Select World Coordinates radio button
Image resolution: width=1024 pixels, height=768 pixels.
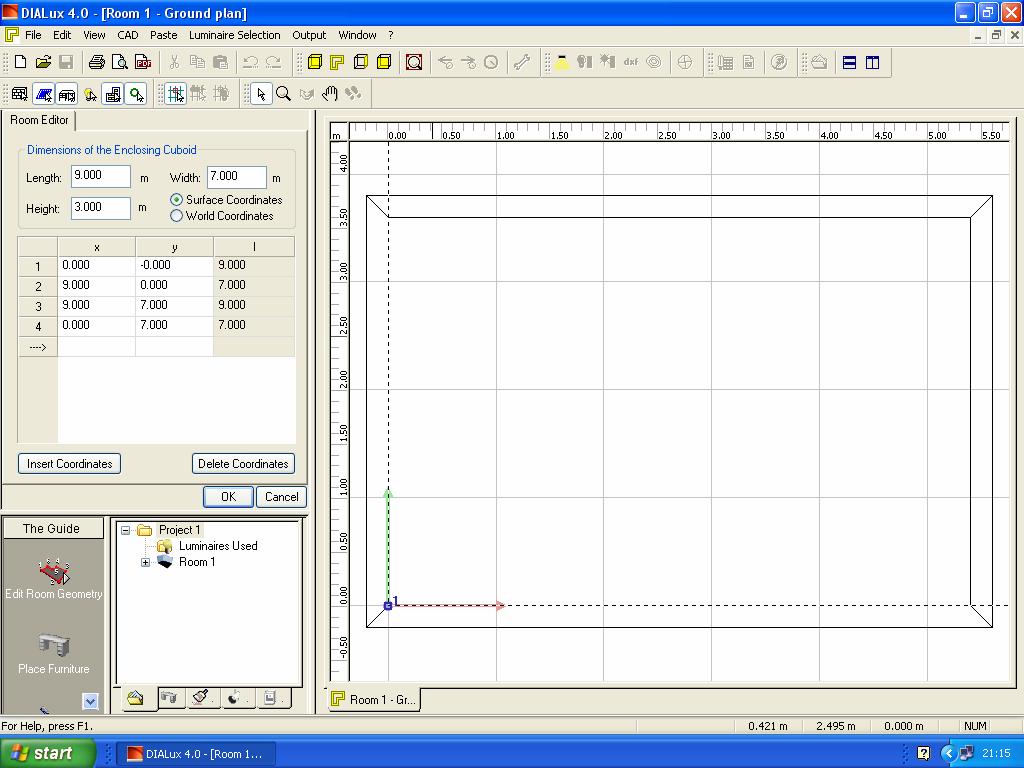pos(176,216)
